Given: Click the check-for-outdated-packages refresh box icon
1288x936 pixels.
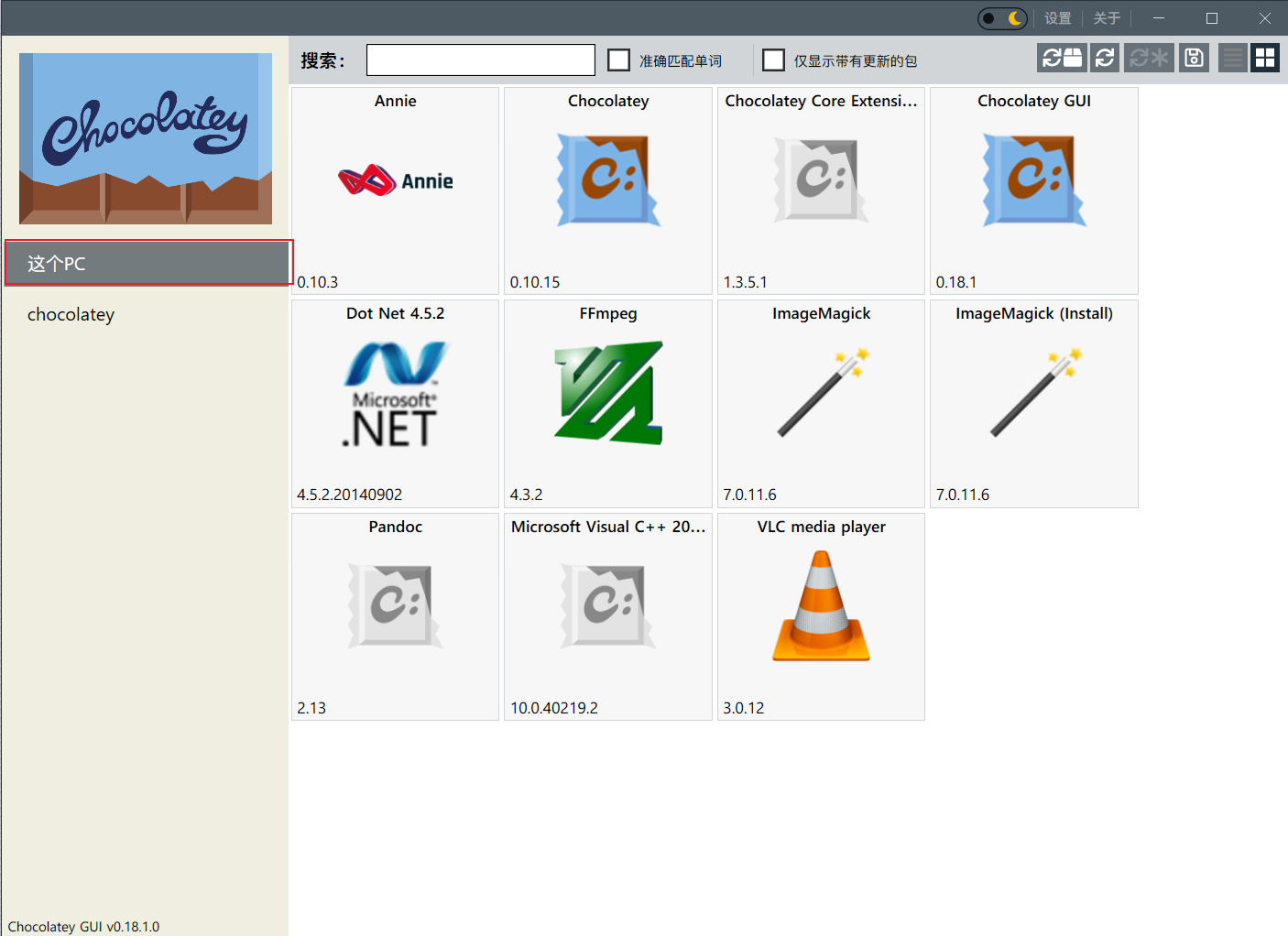Looking at the screenshot, I should (1062, 58).
